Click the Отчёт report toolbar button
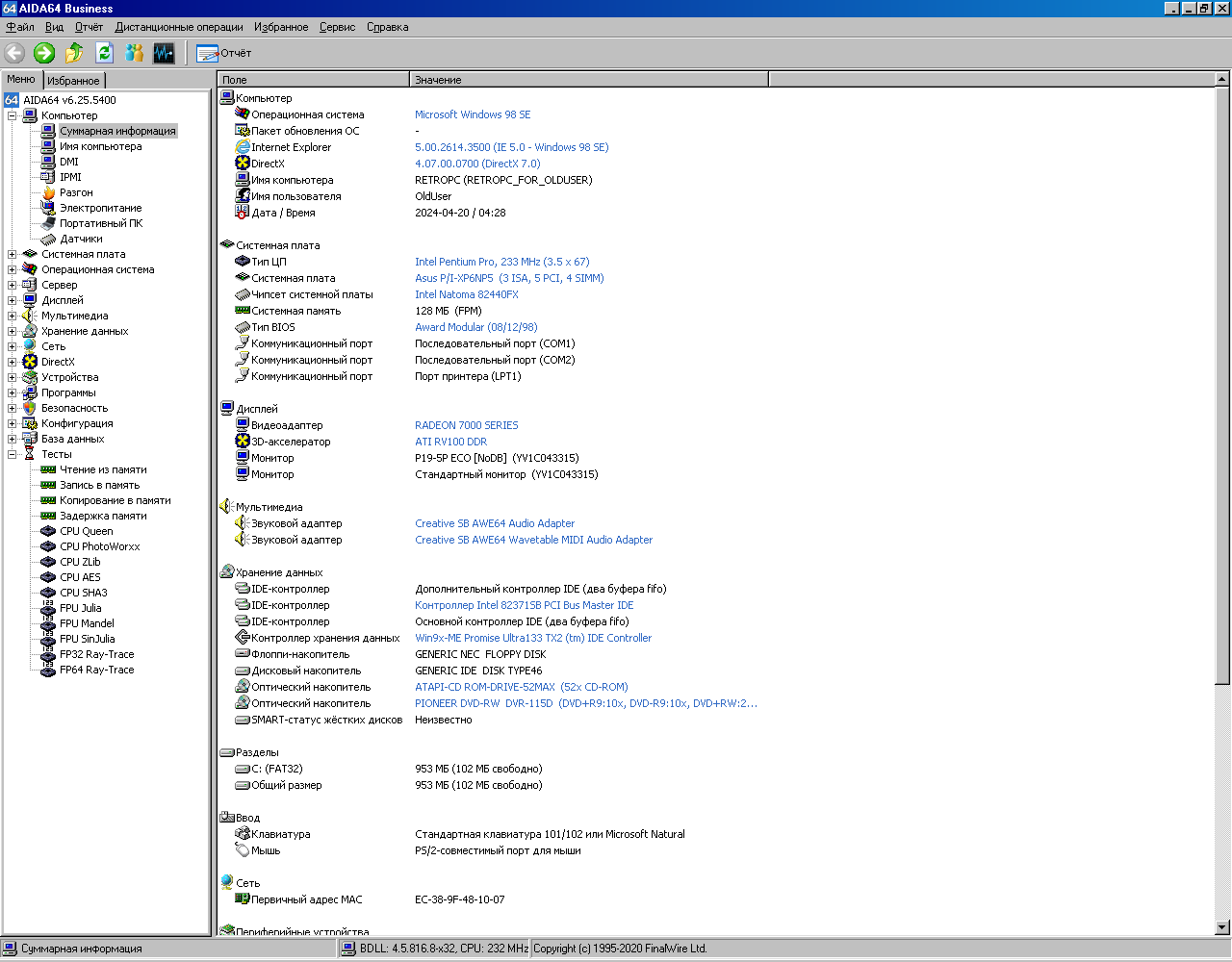This screenshot has width=1232, height=962. (x=224, y=53)
